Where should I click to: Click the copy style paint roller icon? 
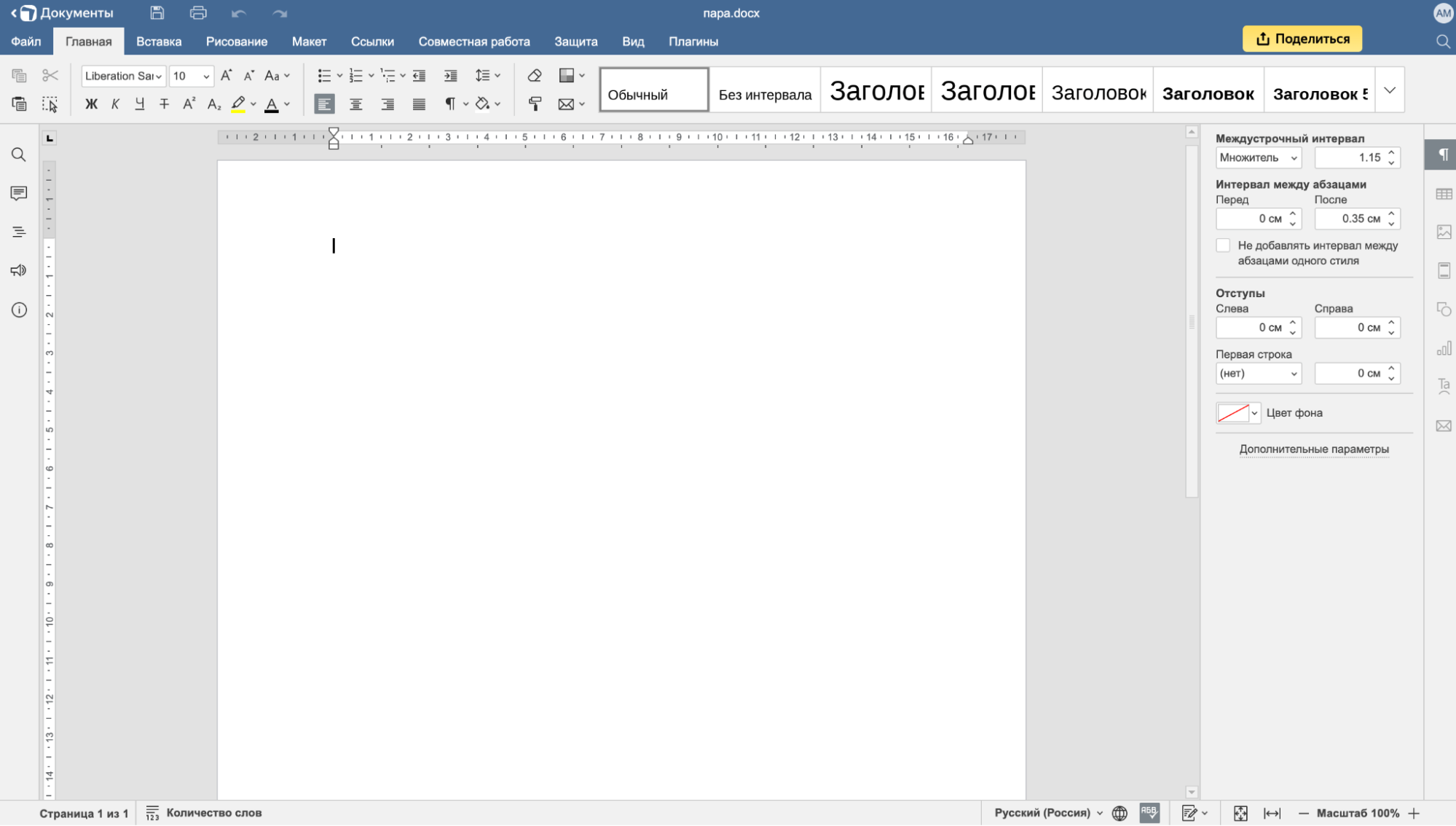(x=535, y=104)
